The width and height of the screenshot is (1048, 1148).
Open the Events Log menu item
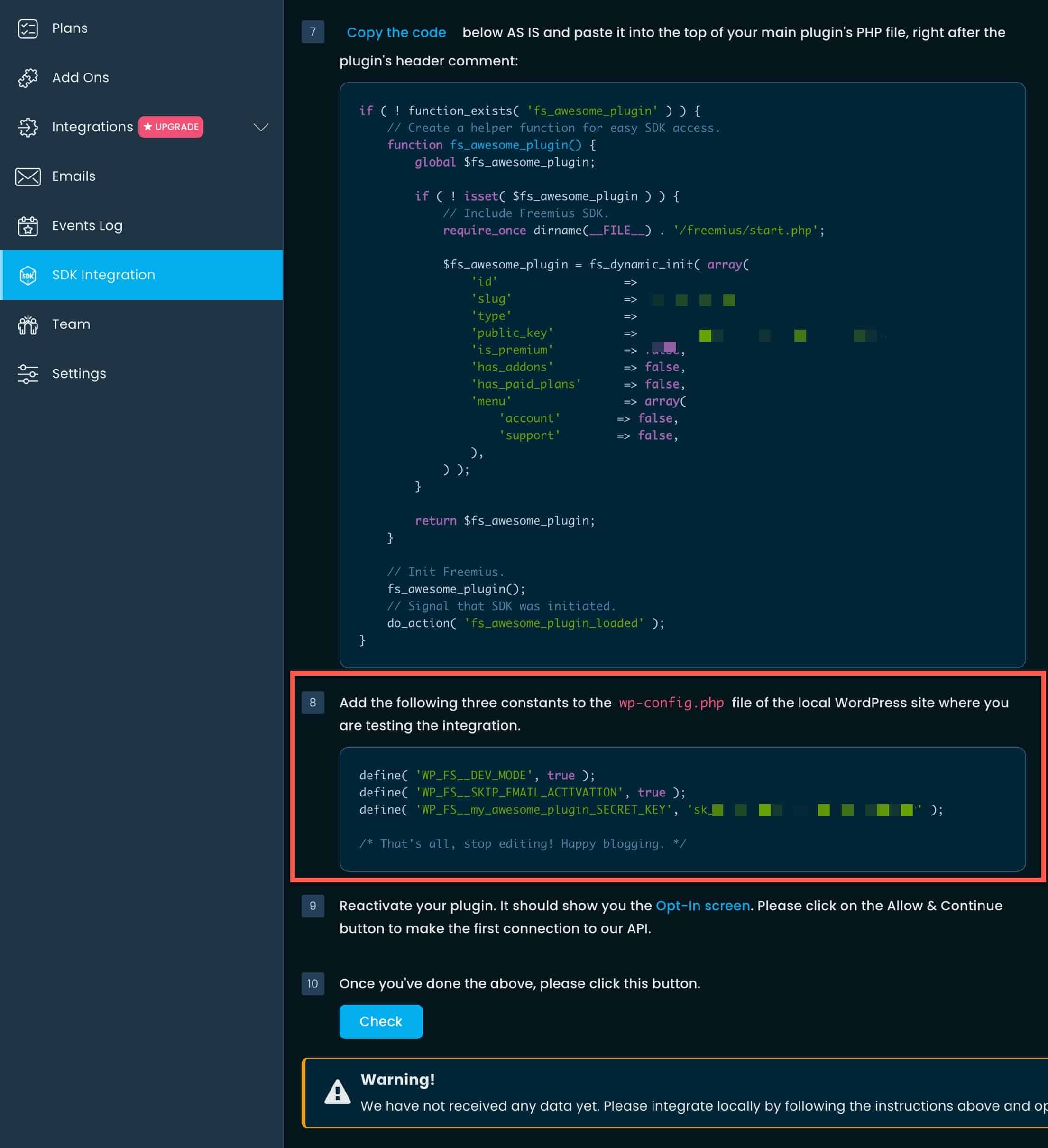click(141, 225)
